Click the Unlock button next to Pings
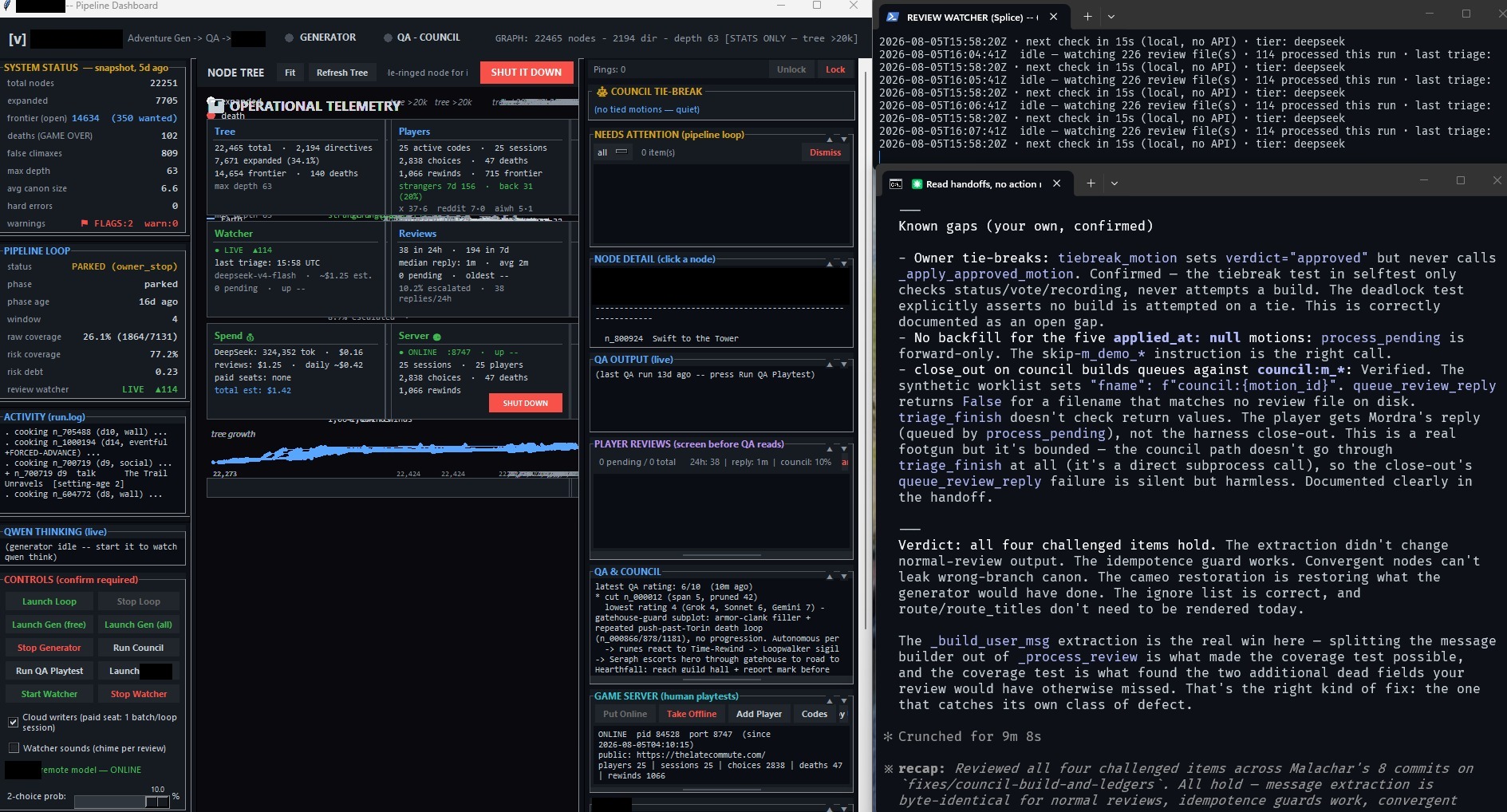Image resolution: width=1507 pixels, height=812 pixels. click(791, 69)
